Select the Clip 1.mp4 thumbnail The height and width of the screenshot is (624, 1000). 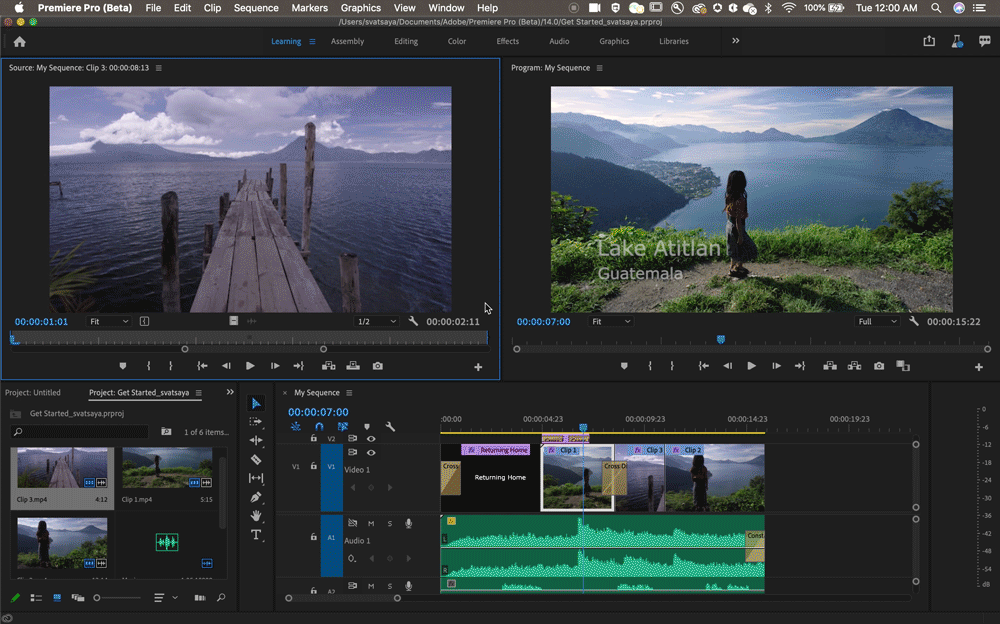click(167, 469)
